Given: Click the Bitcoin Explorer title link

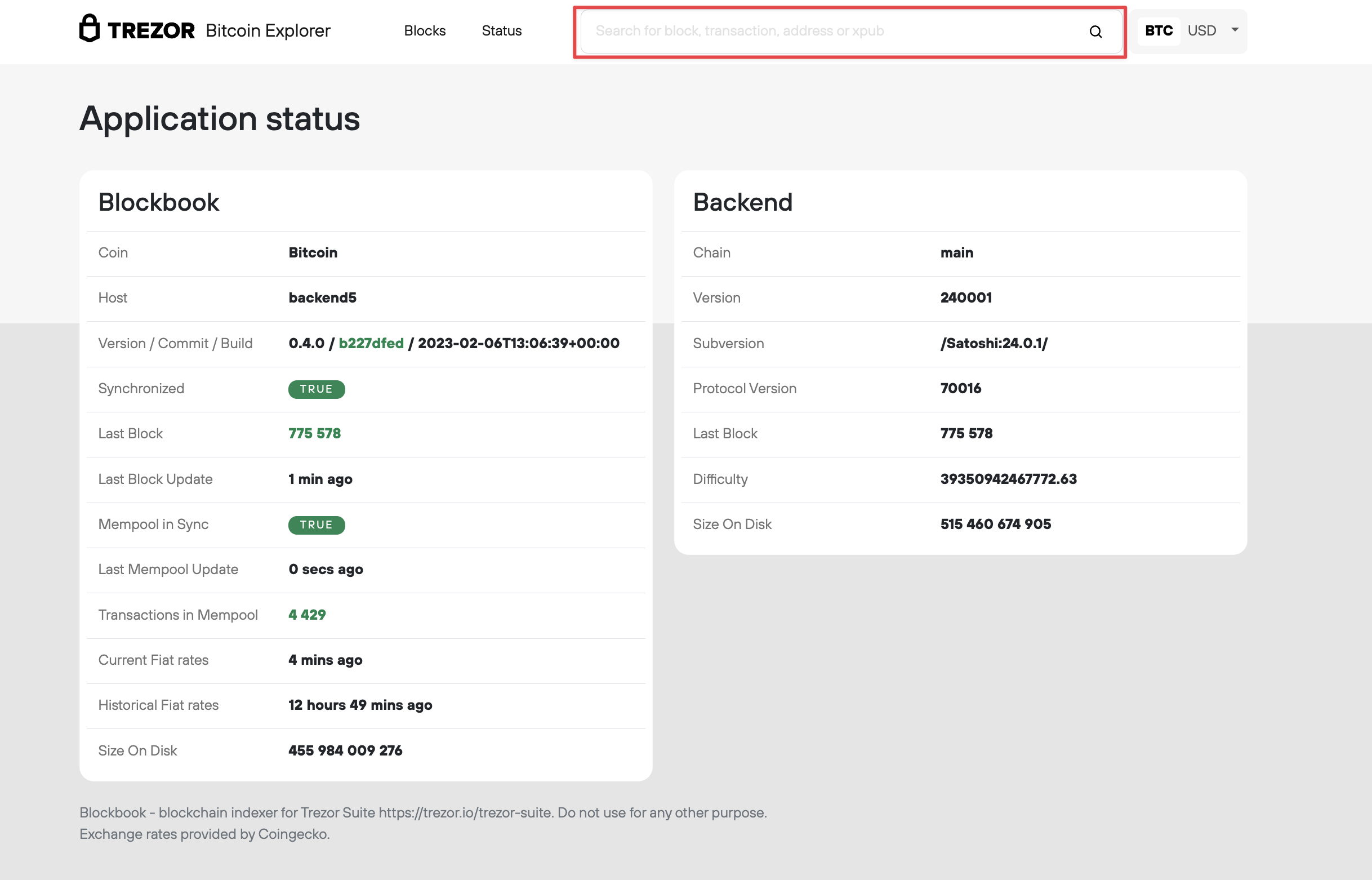Looking at the screenshot, I should pos(268,31).
